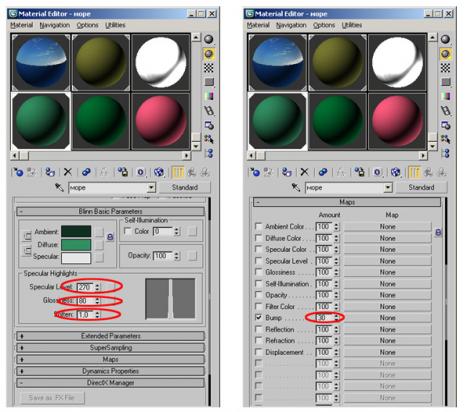Toggle Backlight icon in left editor sidebar

(x=209, y=54)
